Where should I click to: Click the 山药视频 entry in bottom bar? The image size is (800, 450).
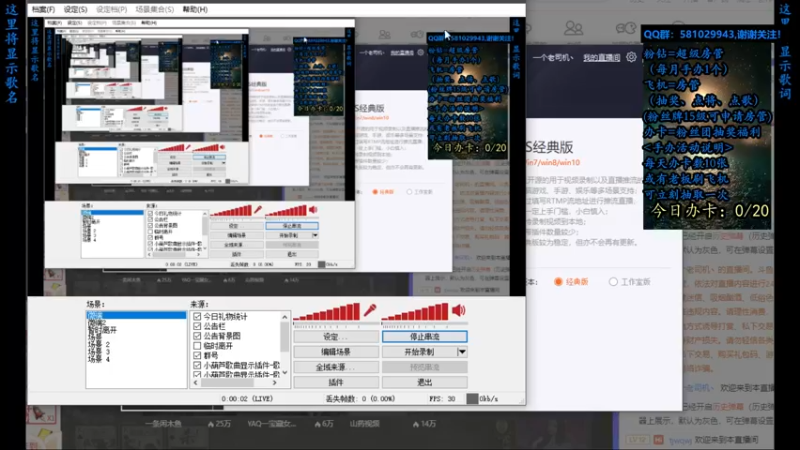pyautogui.click(x=364, y=423)
